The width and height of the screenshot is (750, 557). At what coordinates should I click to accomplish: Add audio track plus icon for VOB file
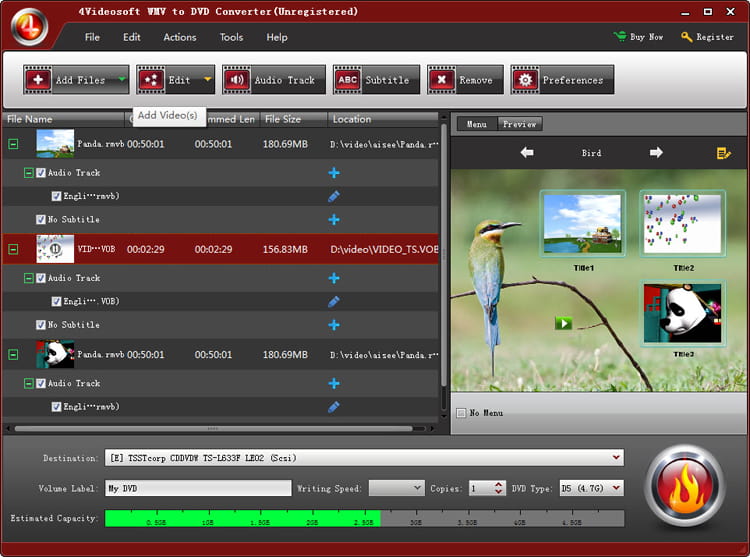[334, 278]
